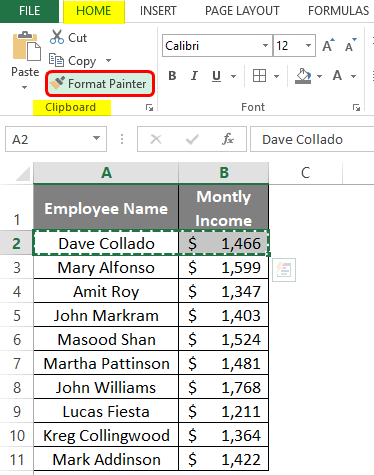This screenshot has width=374, height=475.
Task: Click the Copy button
Action: point(73,61)
